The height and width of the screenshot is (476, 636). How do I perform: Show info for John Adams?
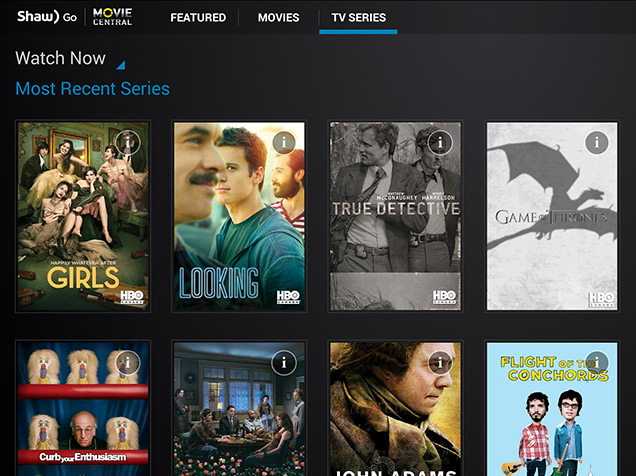pos(440,362)
